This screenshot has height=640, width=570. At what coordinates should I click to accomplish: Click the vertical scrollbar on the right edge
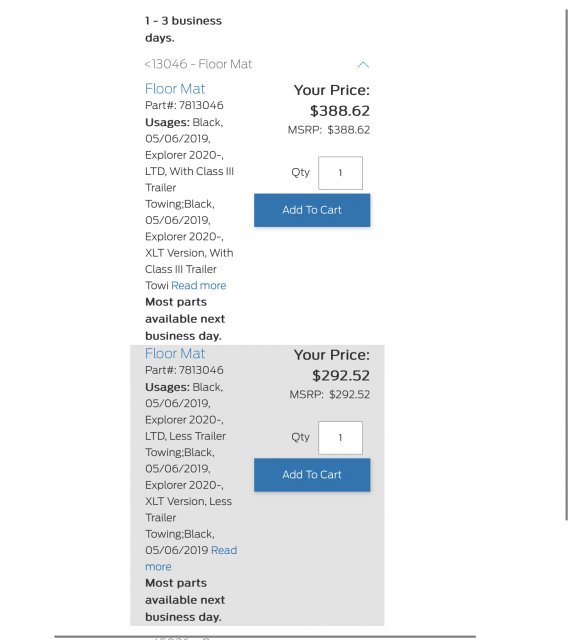click(567, 265)
